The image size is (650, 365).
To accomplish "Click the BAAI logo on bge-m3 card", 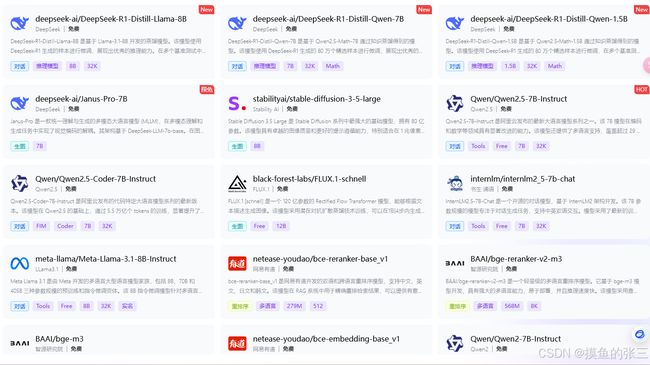I will (x=19, y=343).
